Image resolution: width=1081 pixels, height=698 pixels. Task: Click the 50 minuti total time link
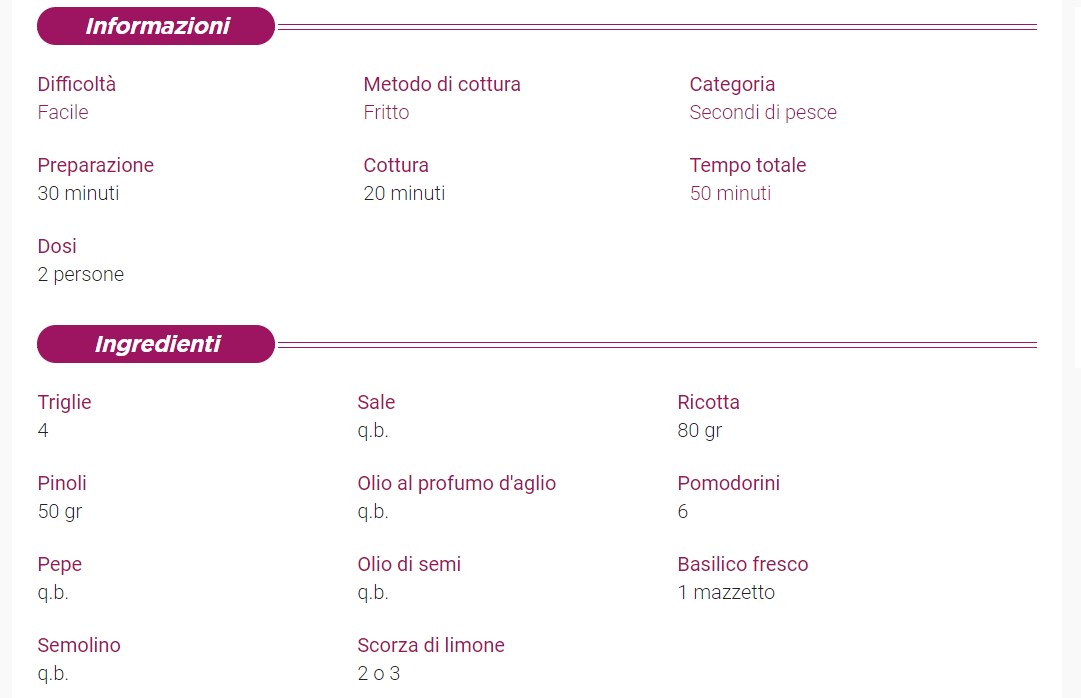(730, 193)
